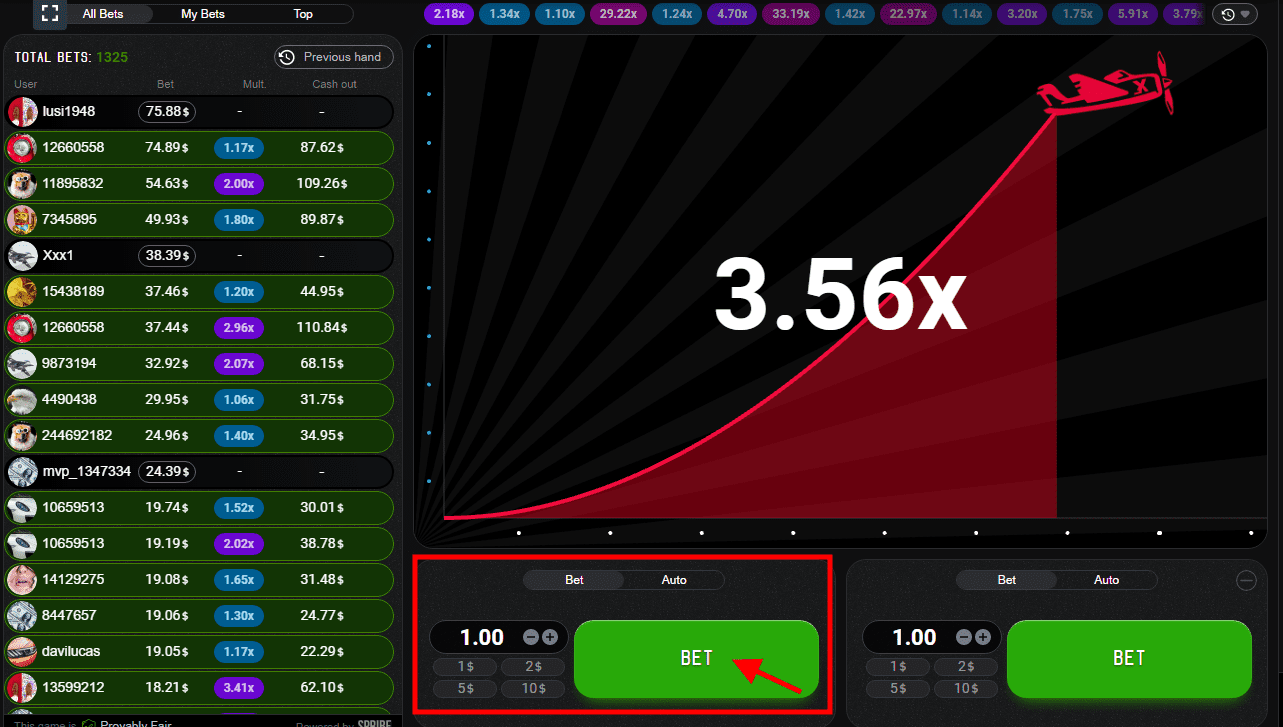This screenshot has height=727, width=1283.
Task: Edit left panel bet amount field
Action: (x=481, y=637)
